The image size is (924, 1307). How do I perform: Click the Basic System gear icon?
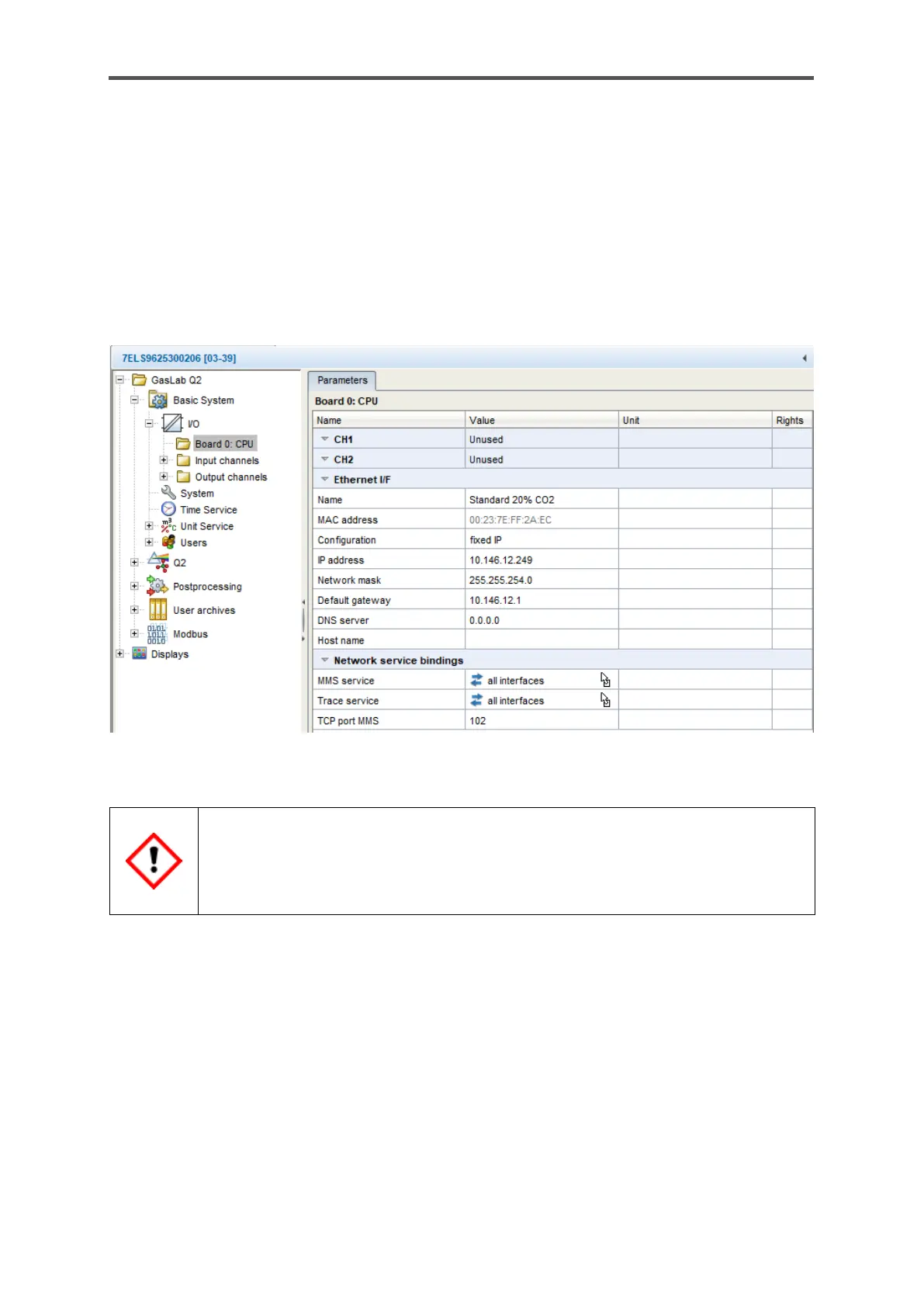coord(158,400)
